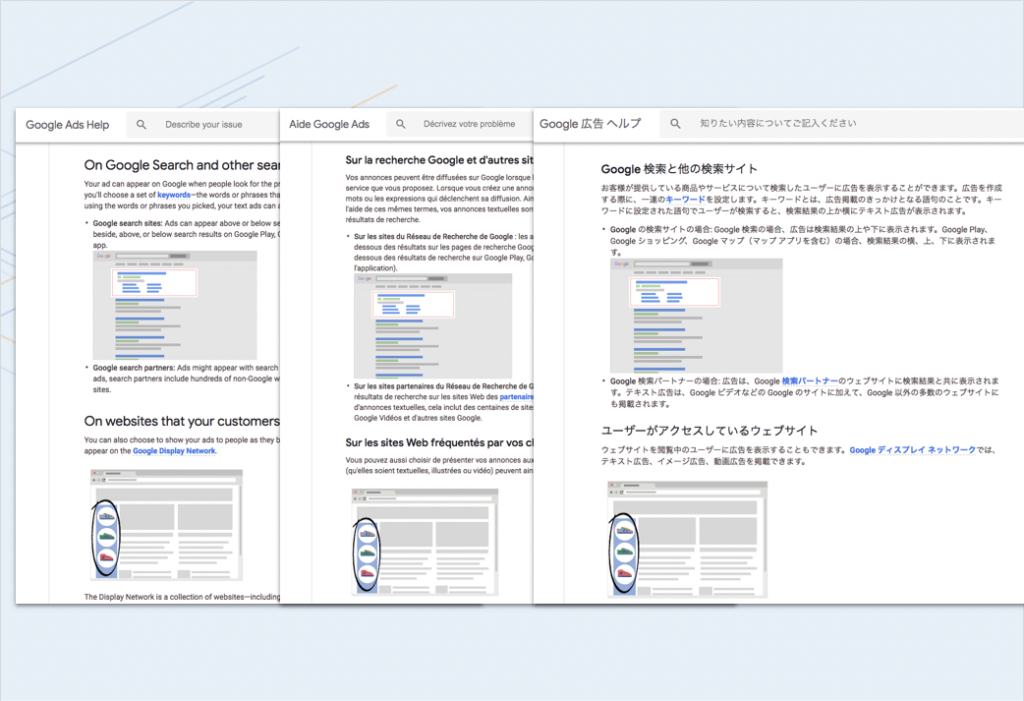
Task: Follow the 'キーワード' link in the Japanese page
Action: [x=685, y=199]
